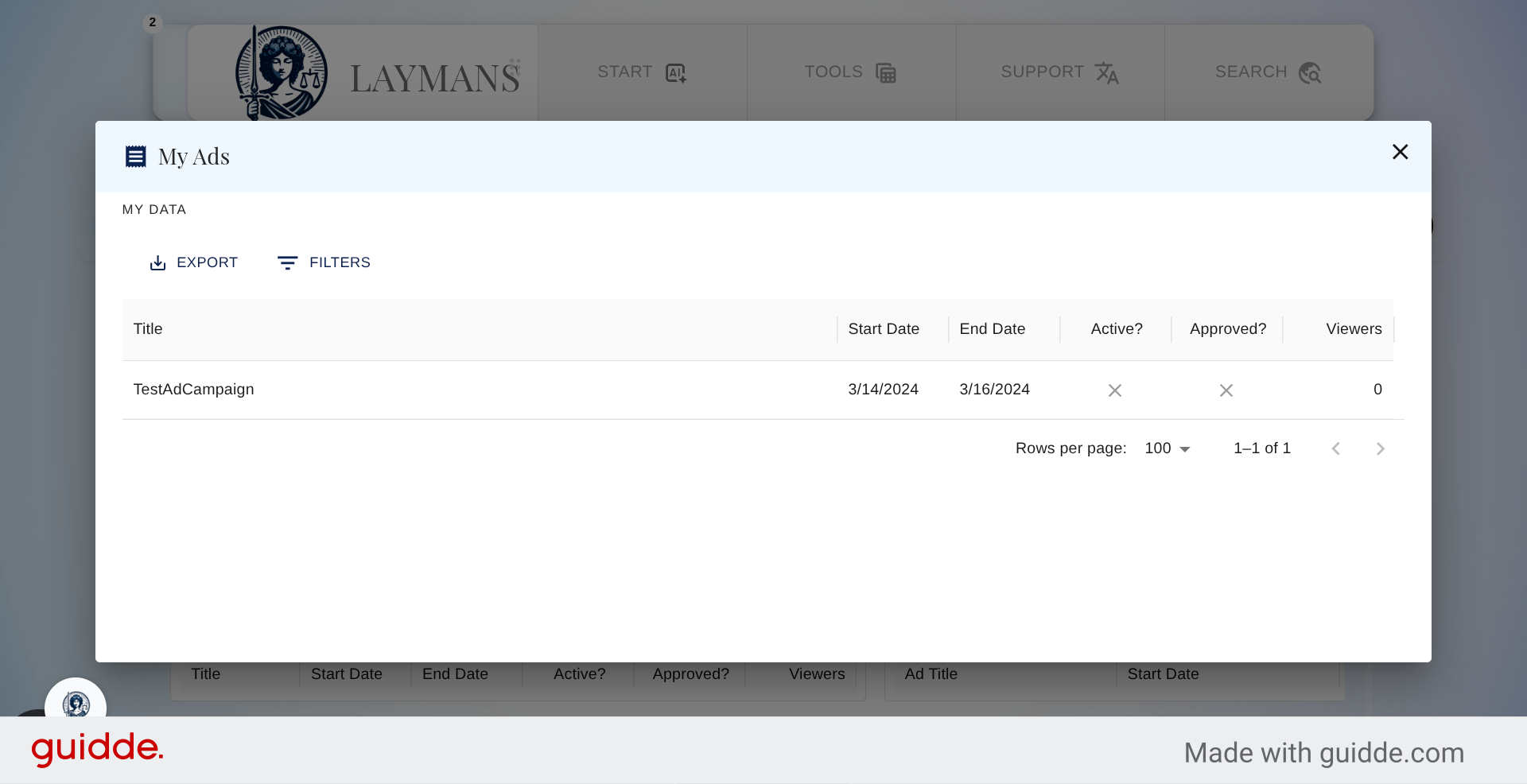Open the Export download icon
This screenshot has height=784, width=1527.
pyautogui.click(x=158, y=262)
